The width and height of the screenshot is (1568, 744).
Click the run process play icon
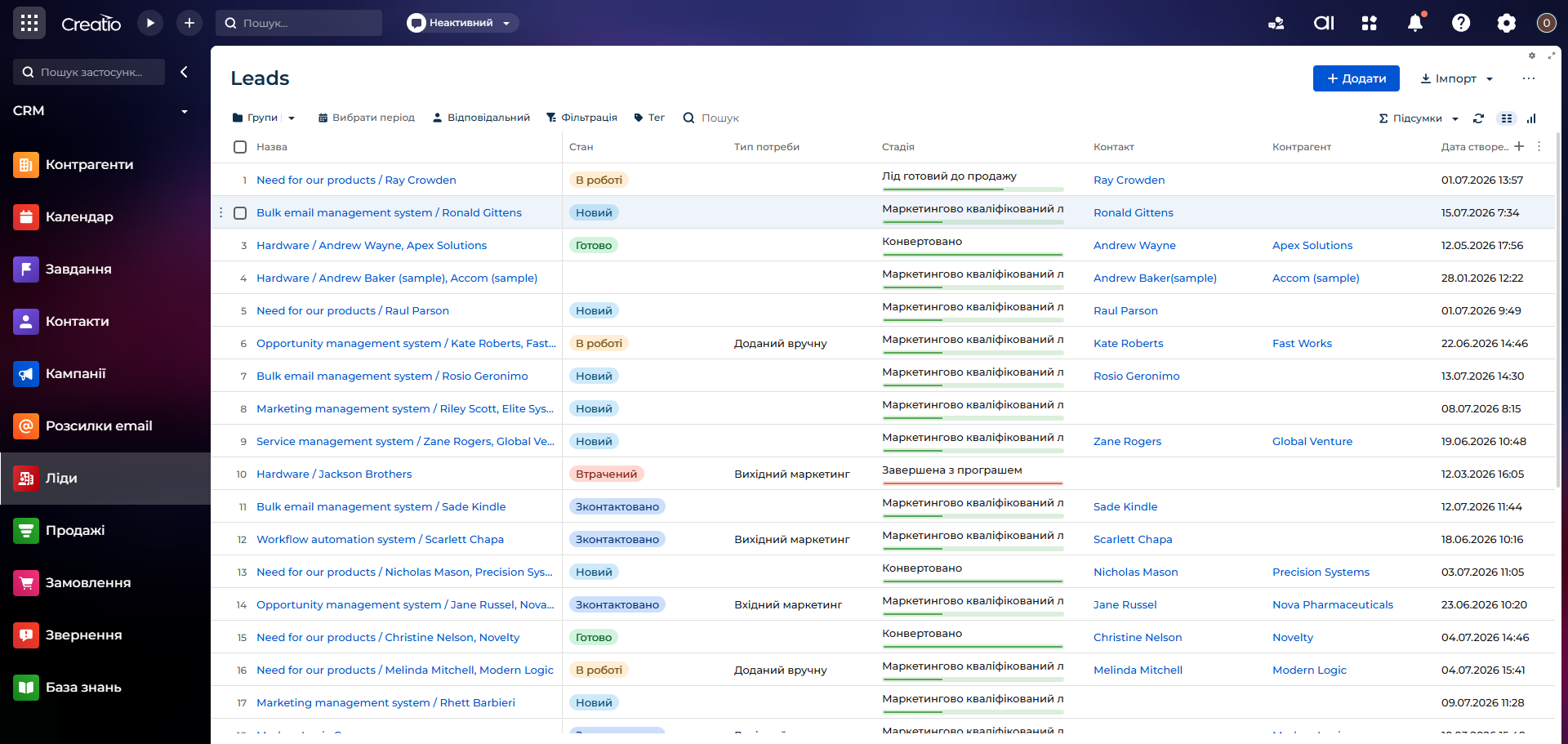coord(150,23)
